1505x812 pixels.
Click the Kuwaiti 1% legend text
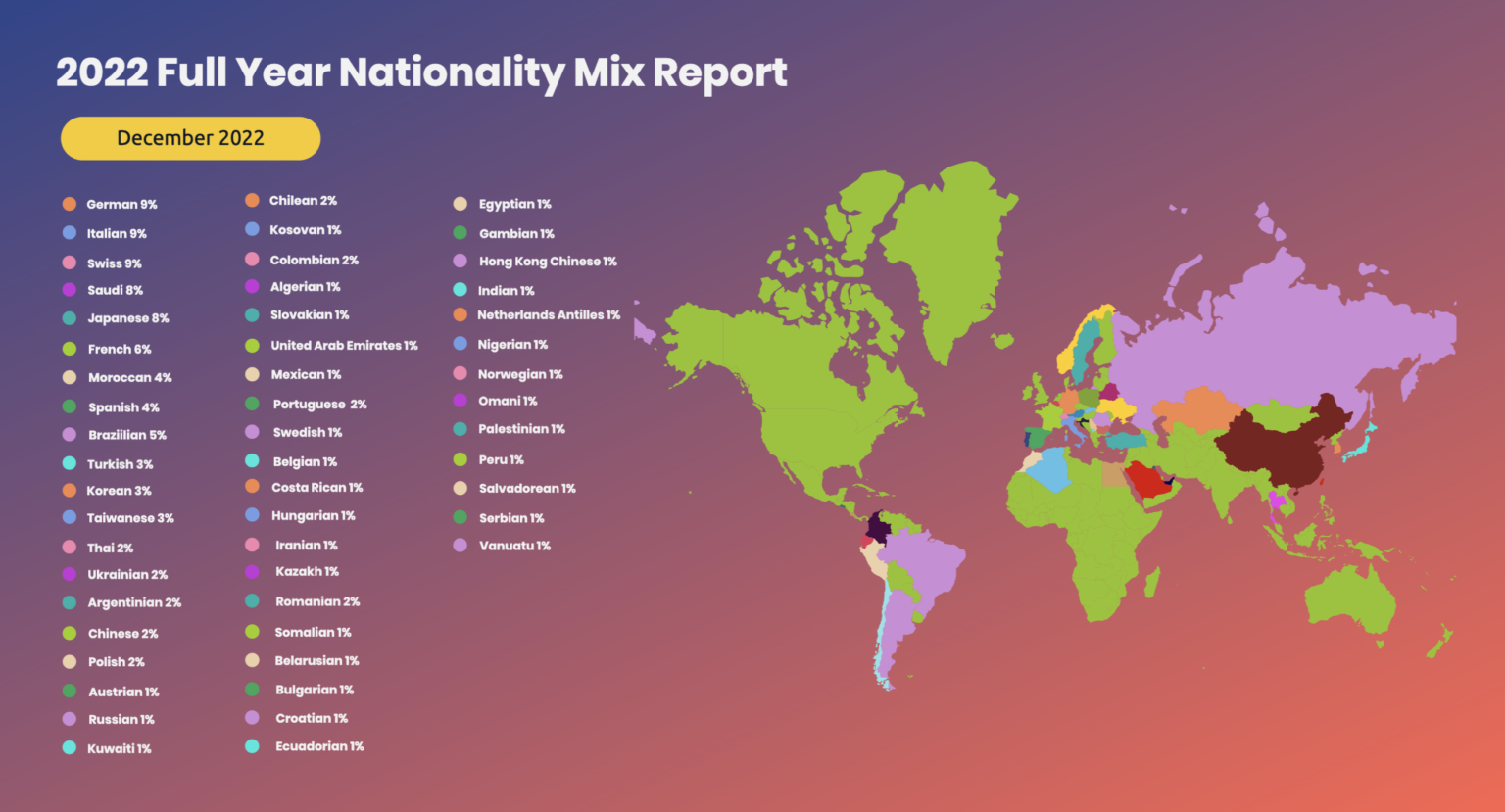coord(118,748)
